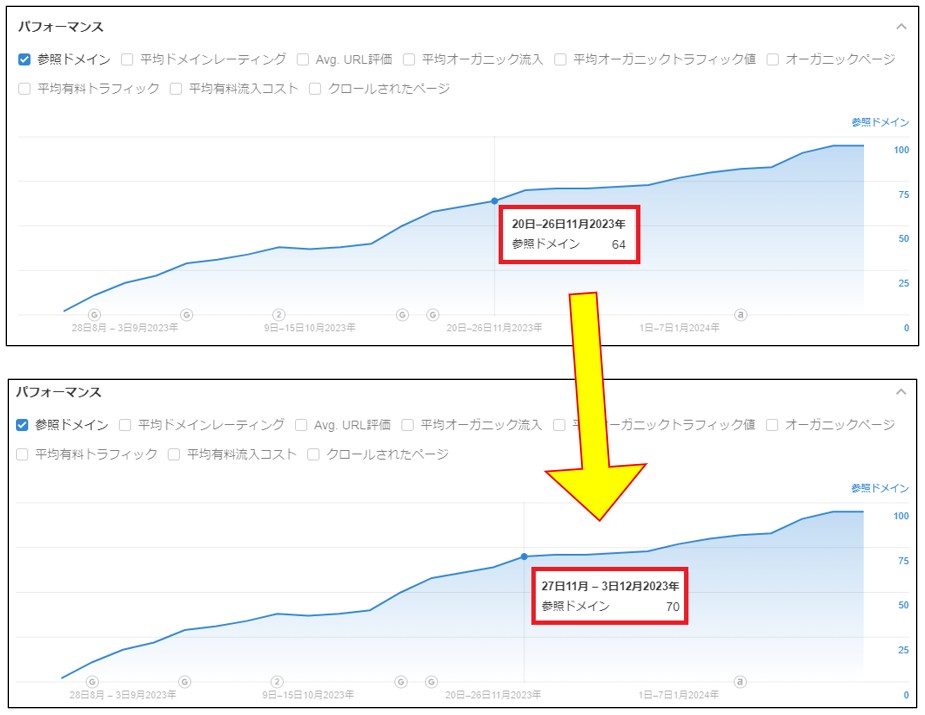Uncheck 参照ドメイン in the upper panel
Viewport: 925px width, 715px height.
click(24, 59)
